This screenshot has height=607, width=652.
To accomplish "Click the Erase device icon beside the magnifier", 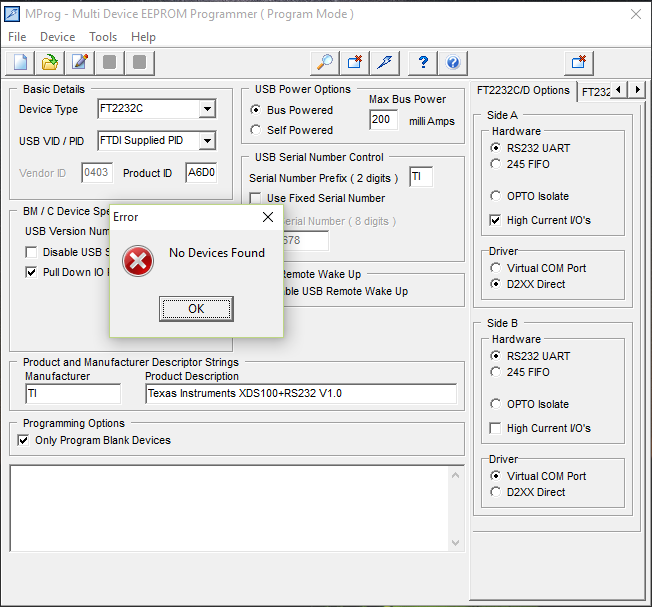I will pos(355,63).
